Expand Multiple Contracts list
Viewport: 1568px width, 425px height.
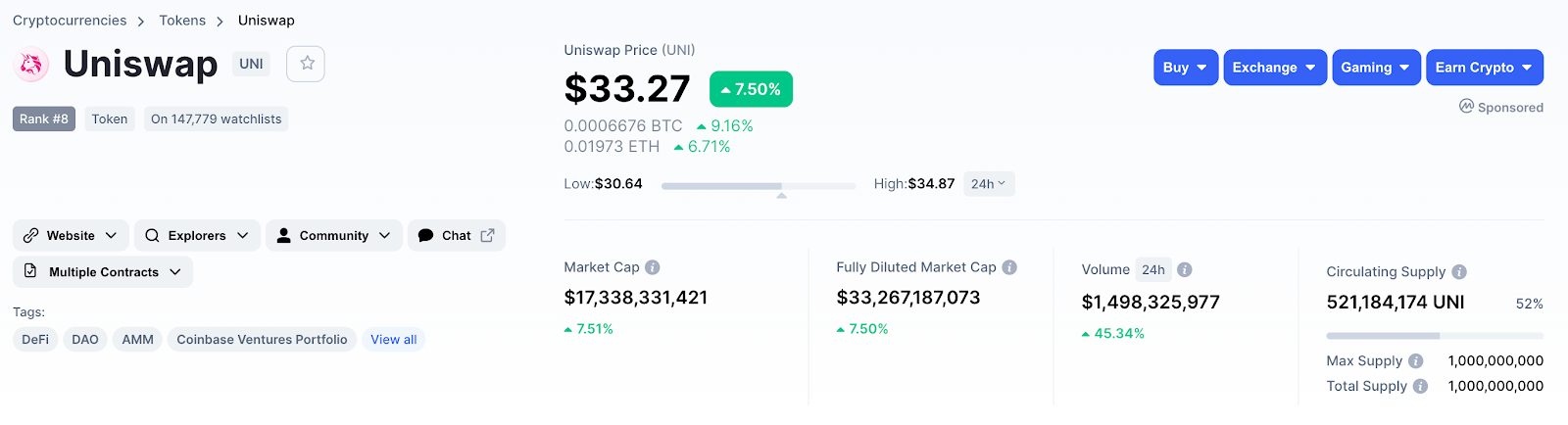tap(103, 271)
